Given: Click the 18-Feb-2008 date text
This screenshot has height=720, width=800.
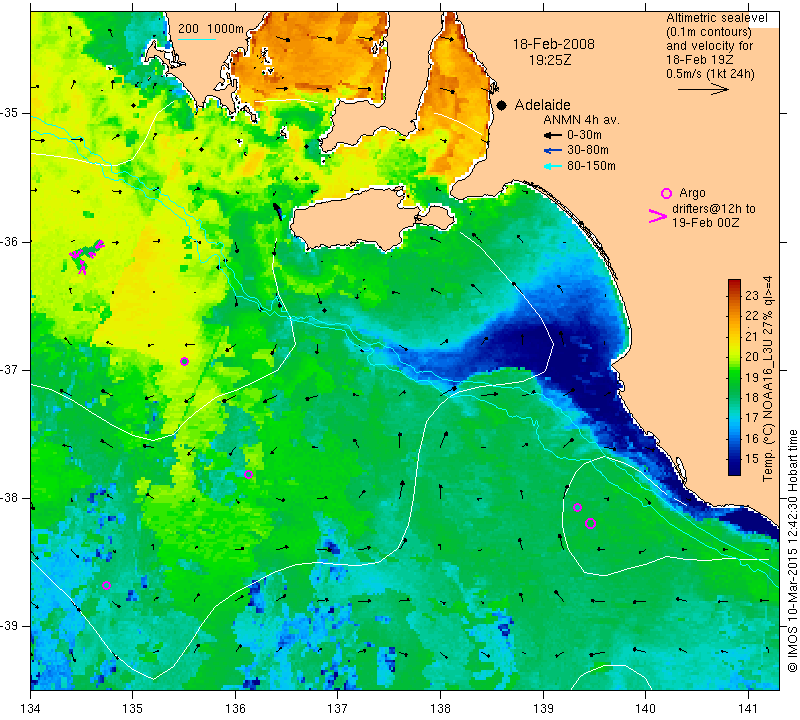Looking at the screenshot, I should click(554, 44).
